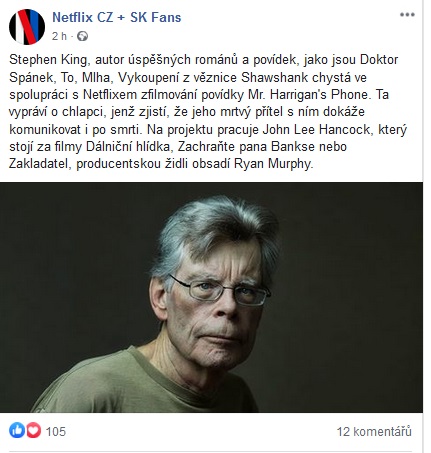Show who reacted via the 105 count
The height and width of the screenshot is (453, 431).
56,431
